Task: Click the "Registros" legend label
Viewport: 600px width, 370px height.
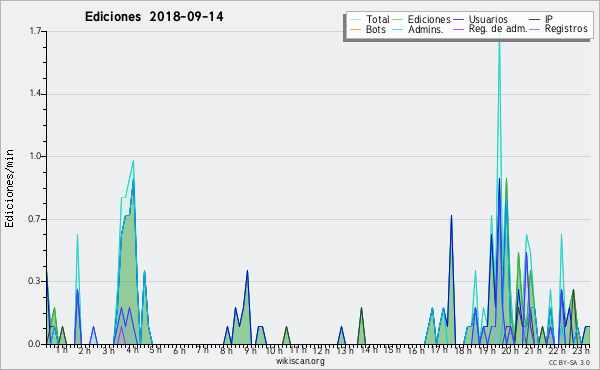Action: coord(566,29)
